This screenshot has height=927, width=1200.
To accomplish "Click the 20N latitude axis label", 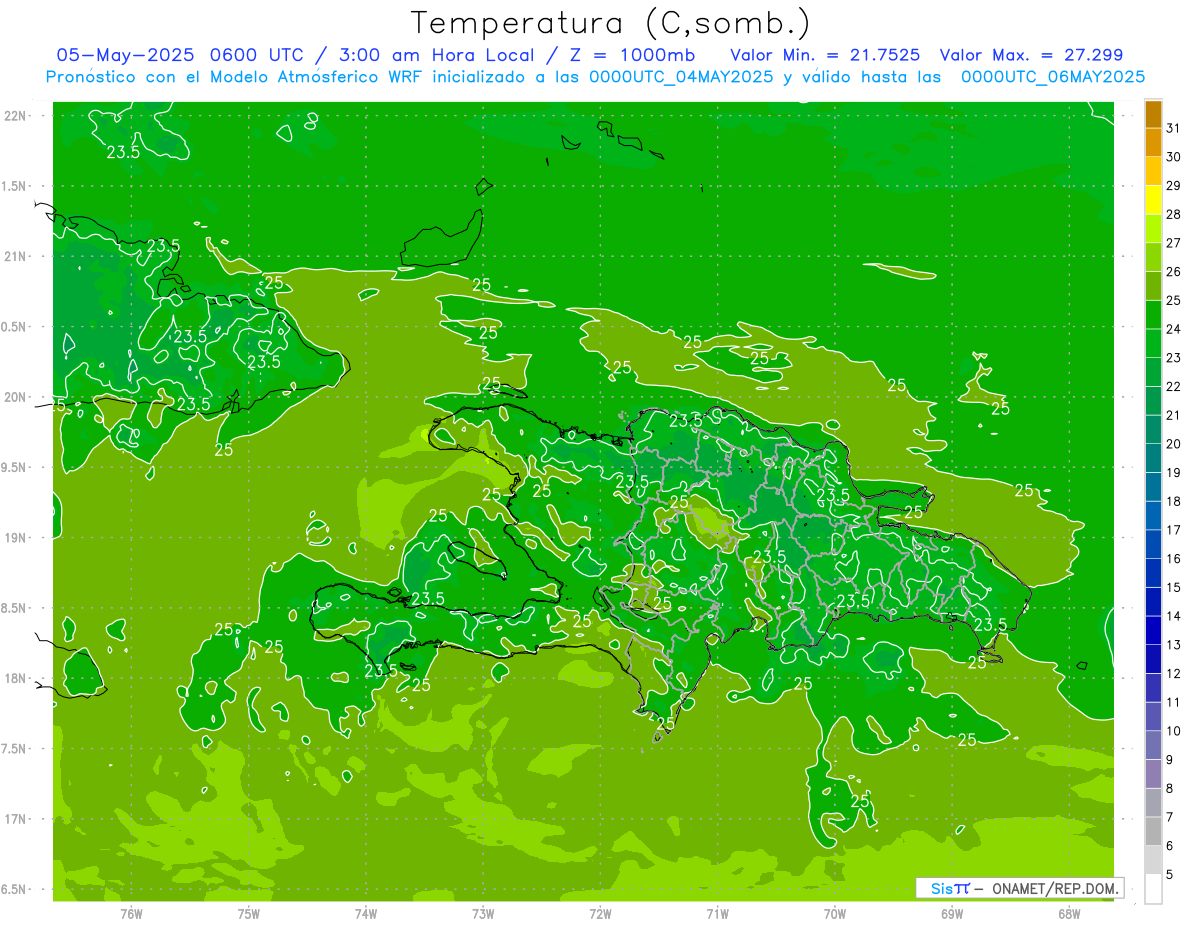I will click(17, 397).
